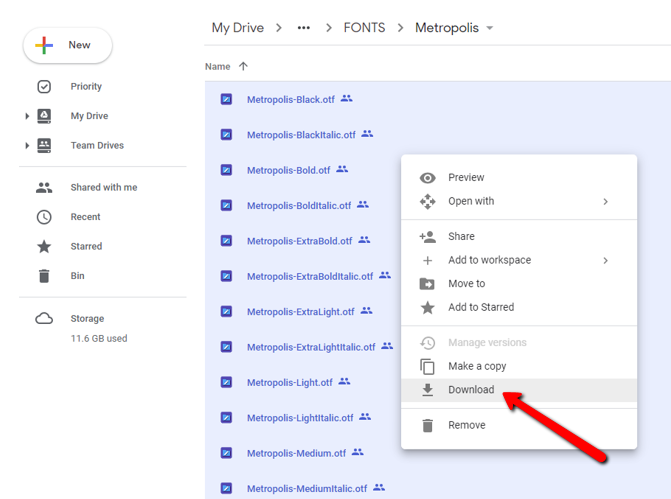Open Starred label in sidebar
Image resolution: width=671 pixels, height=499 pixels.
86,247
